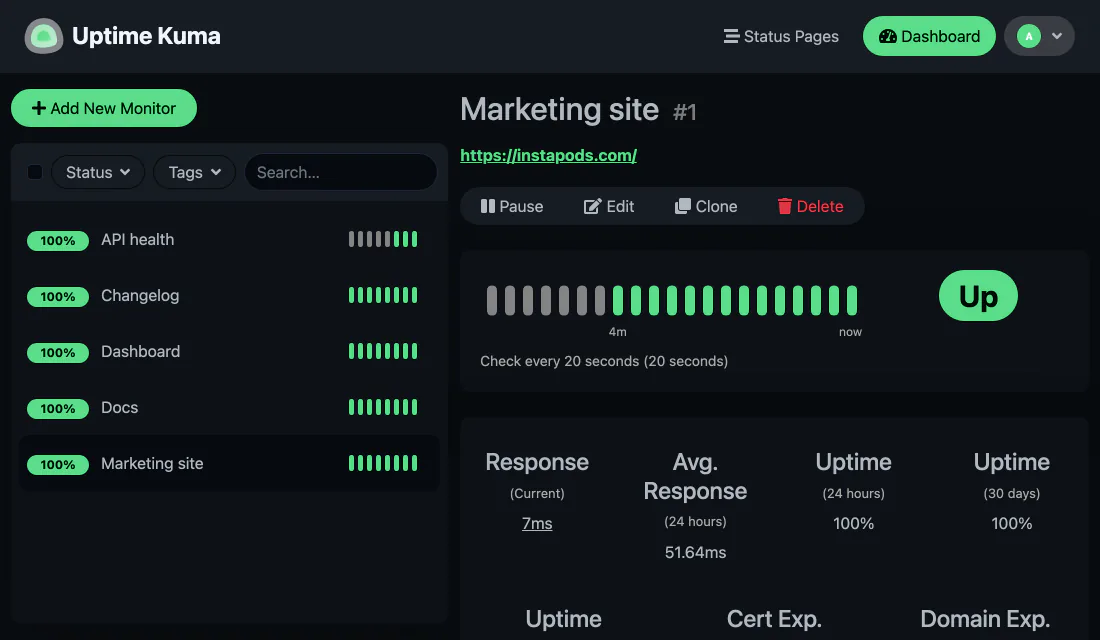Delete the Marketing site monitor
The width and height of the screenshot is (1100, 640).
click(x=810, y=206)
